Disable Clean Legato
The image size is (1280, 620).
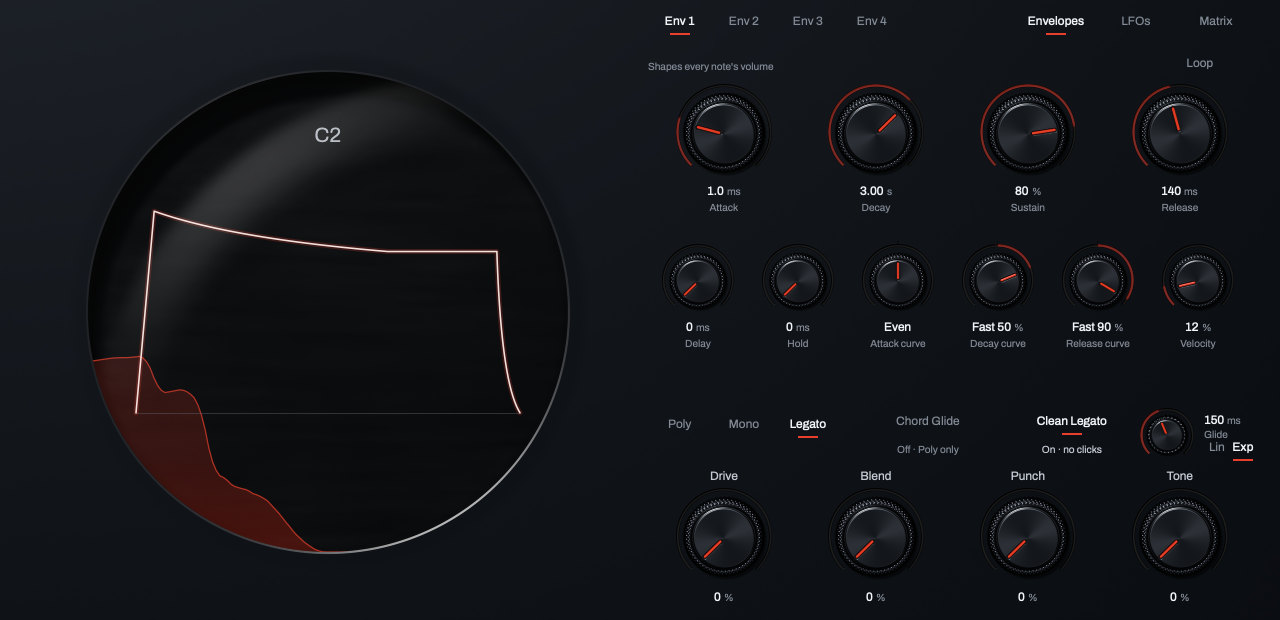pos(1072,421)
